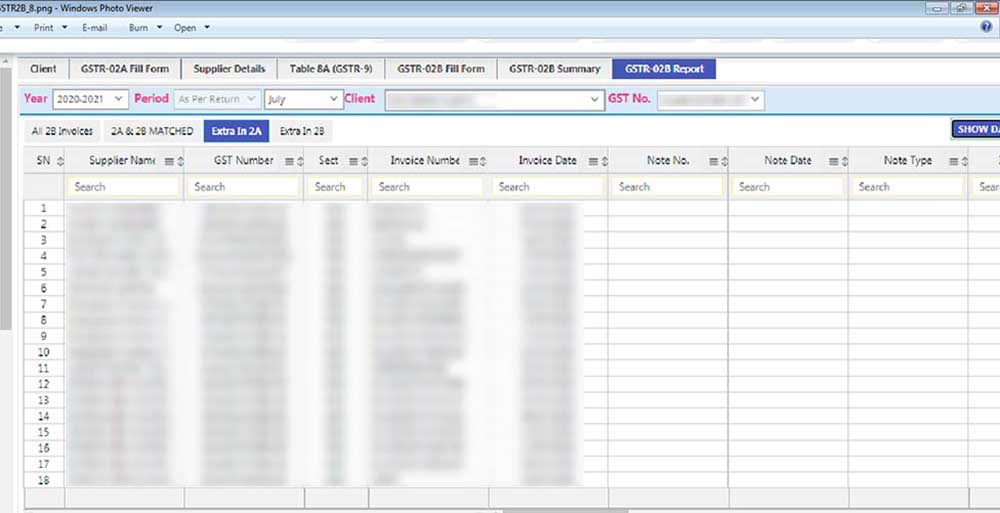Open the Help icon in Photo Viewer

pos(986,27)
